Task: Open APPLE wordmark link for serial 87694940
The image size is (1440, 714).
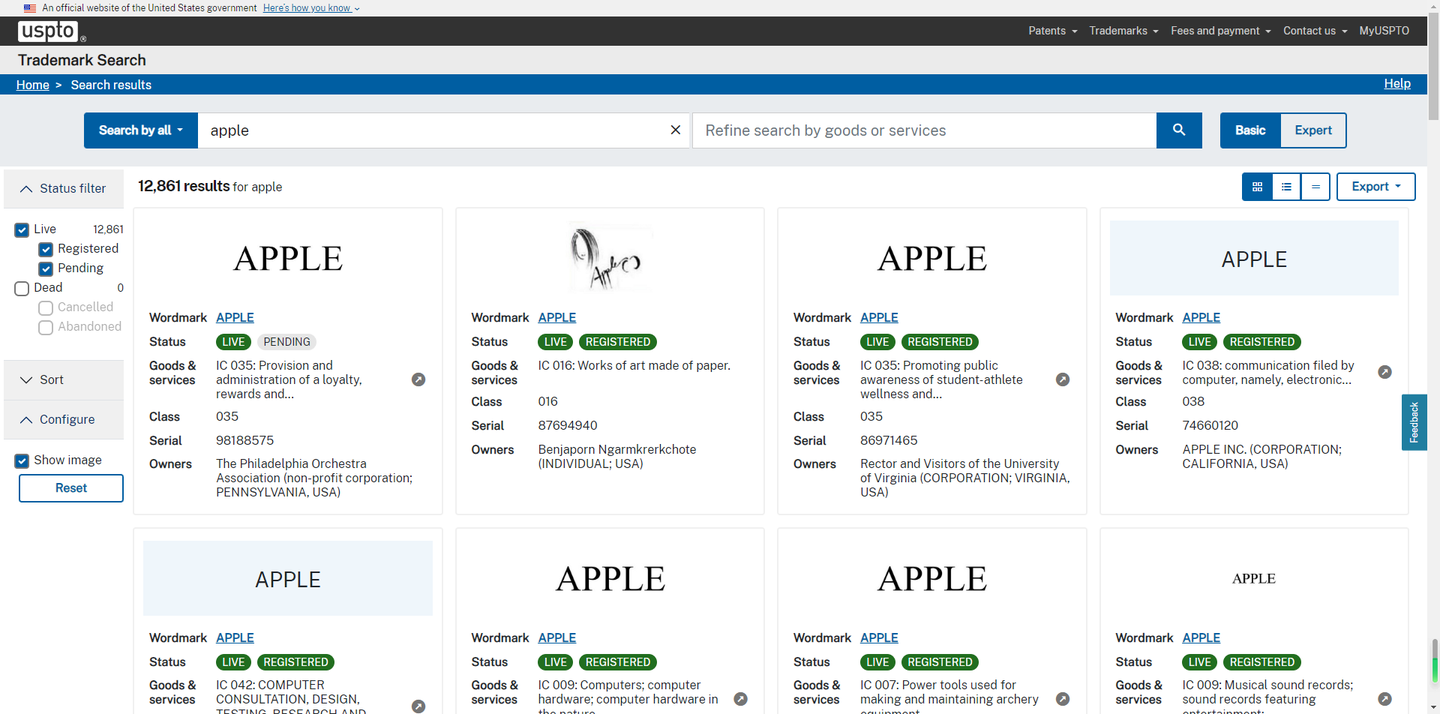Action: 557,317
